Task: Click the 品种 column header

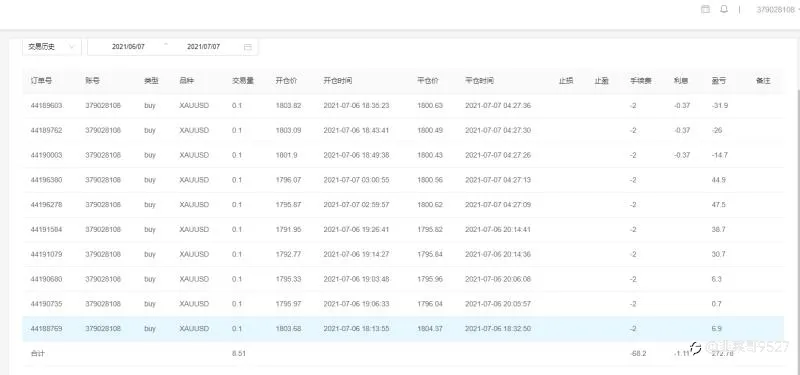Action: 187,81
